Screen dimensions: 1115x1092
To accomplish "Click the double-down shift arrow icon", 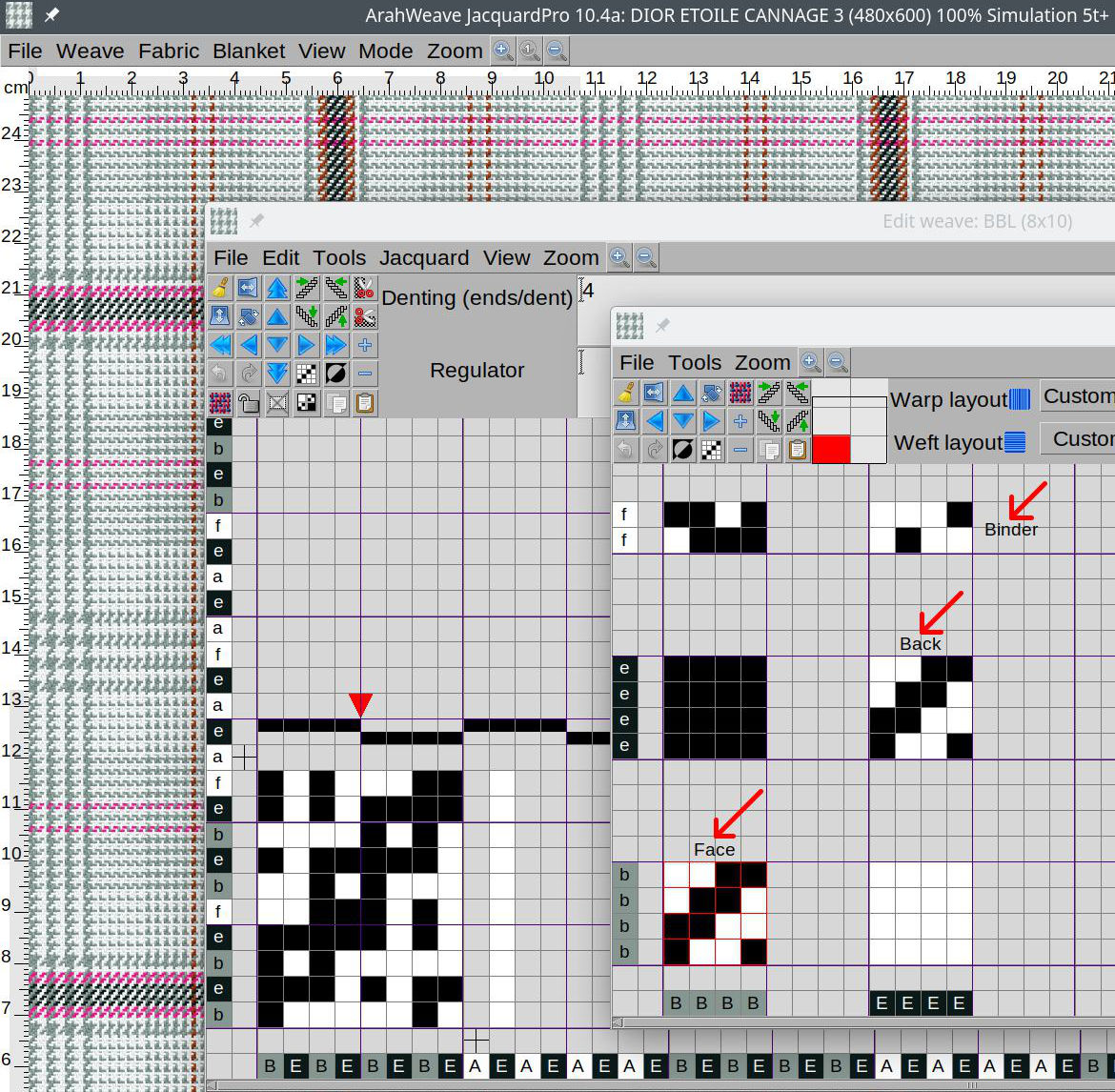I will coord(277,374).
